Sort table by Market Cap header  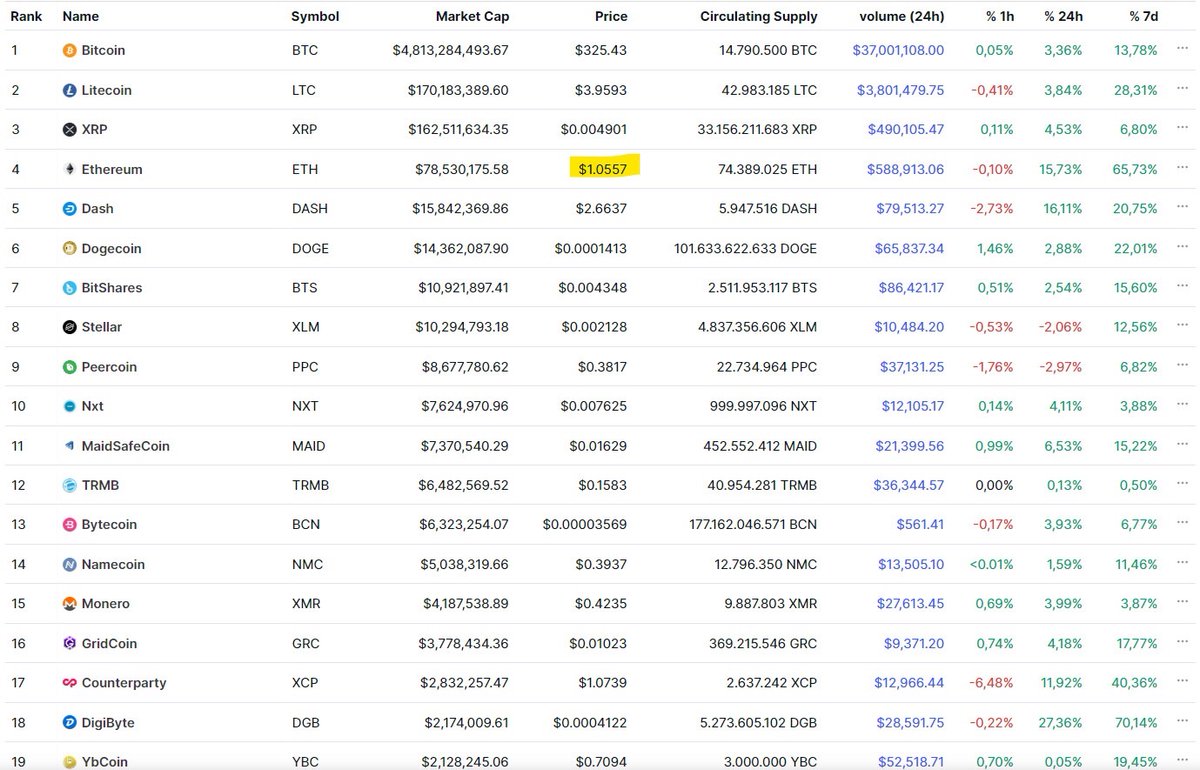pos(472,16)
